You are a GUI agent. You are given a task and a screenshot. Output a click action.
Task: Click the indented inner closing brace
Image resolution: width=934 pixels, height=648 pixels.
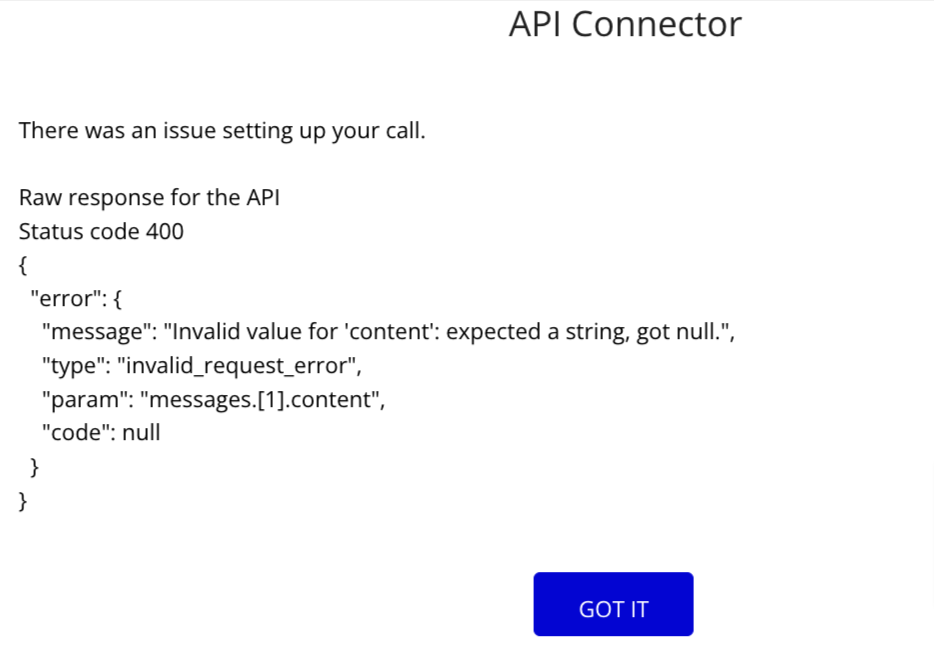tap(34, 467)
